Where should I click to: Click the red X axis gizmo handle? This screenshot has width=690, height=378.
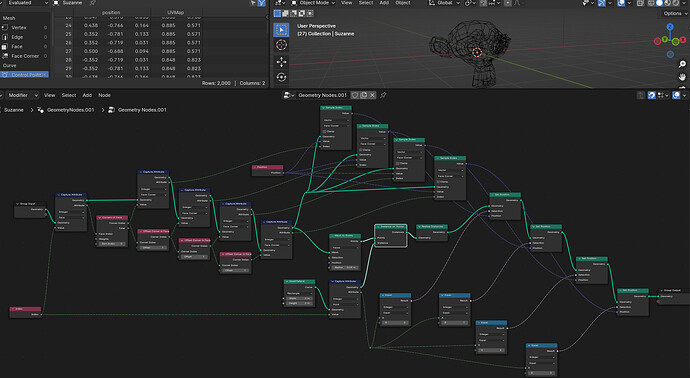(x=683, y=40)
